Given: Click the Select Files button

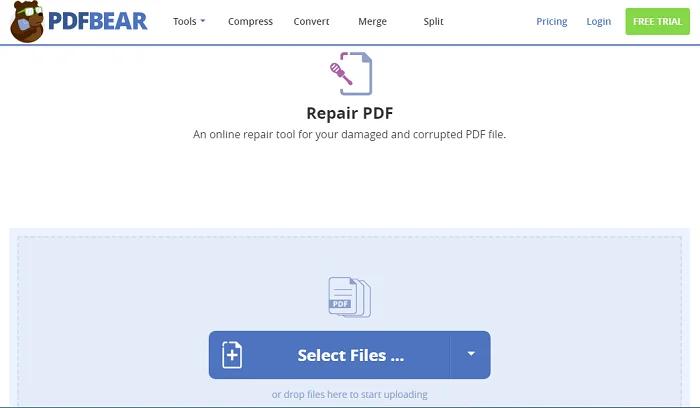Looking at the screenshot, I should pyautogui.click(x=329, y=355).
